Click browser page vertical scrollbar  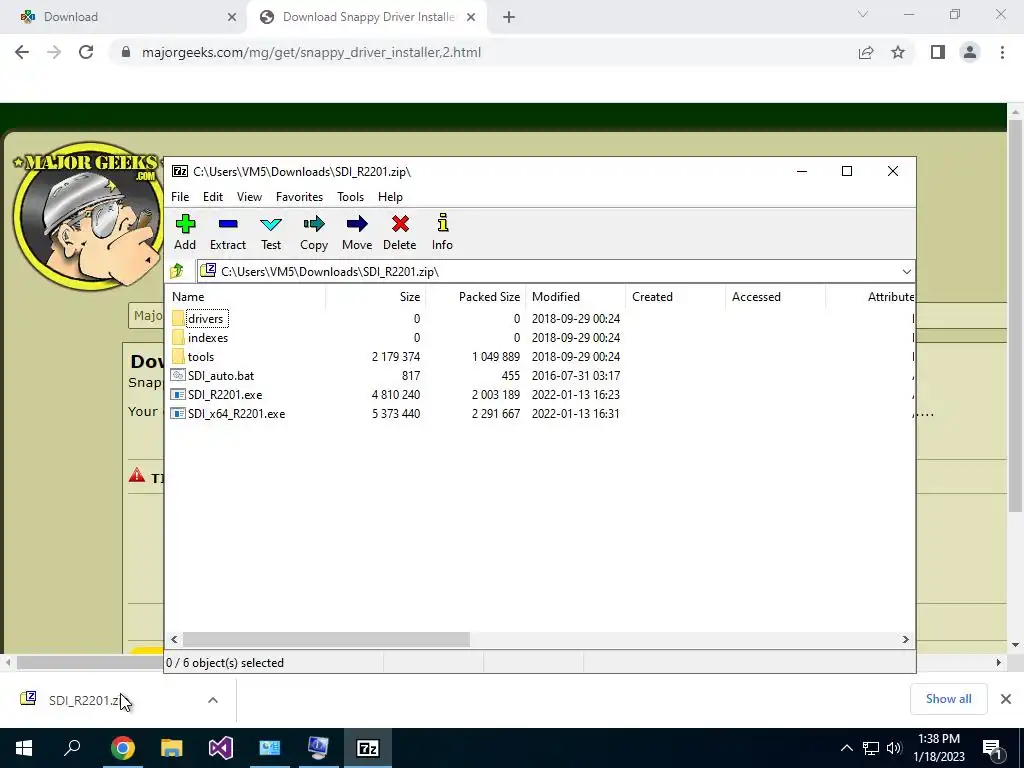[1015, 316]
